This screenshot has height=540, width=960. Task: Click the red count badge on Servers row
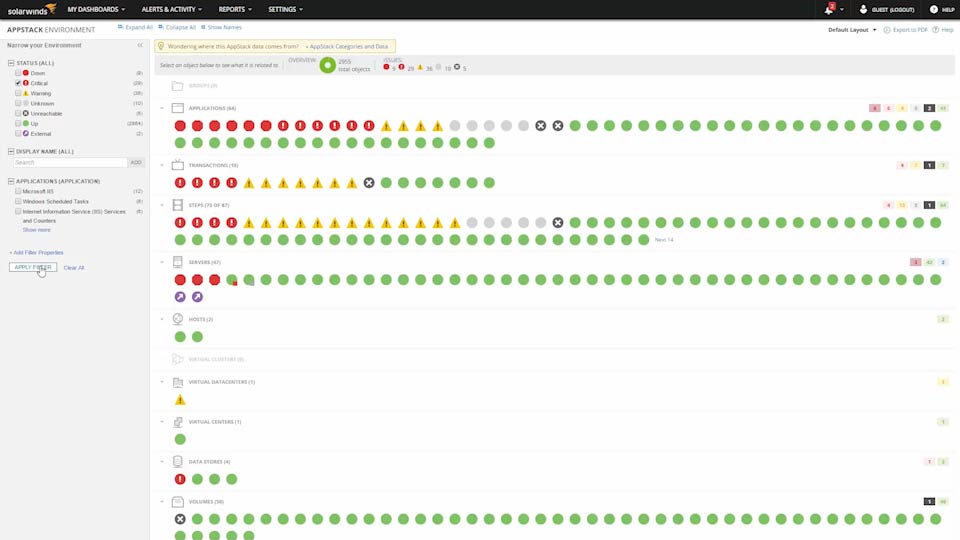[915, 262]
